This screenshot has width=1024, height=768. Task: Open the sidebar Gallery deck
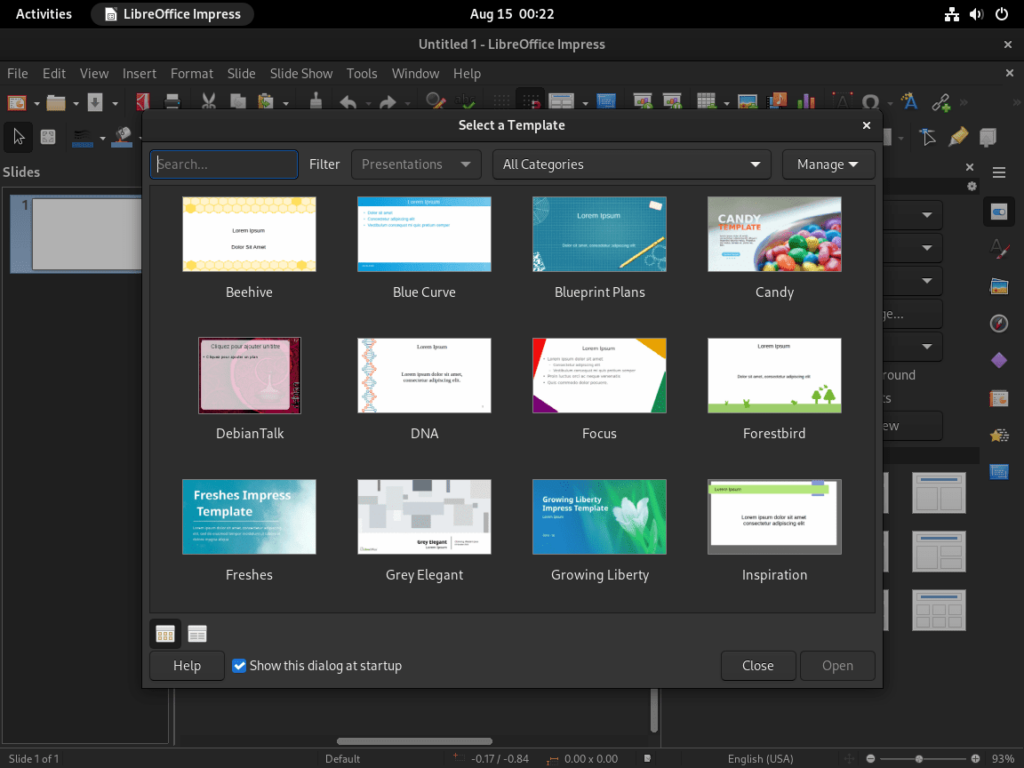[999, 286]
